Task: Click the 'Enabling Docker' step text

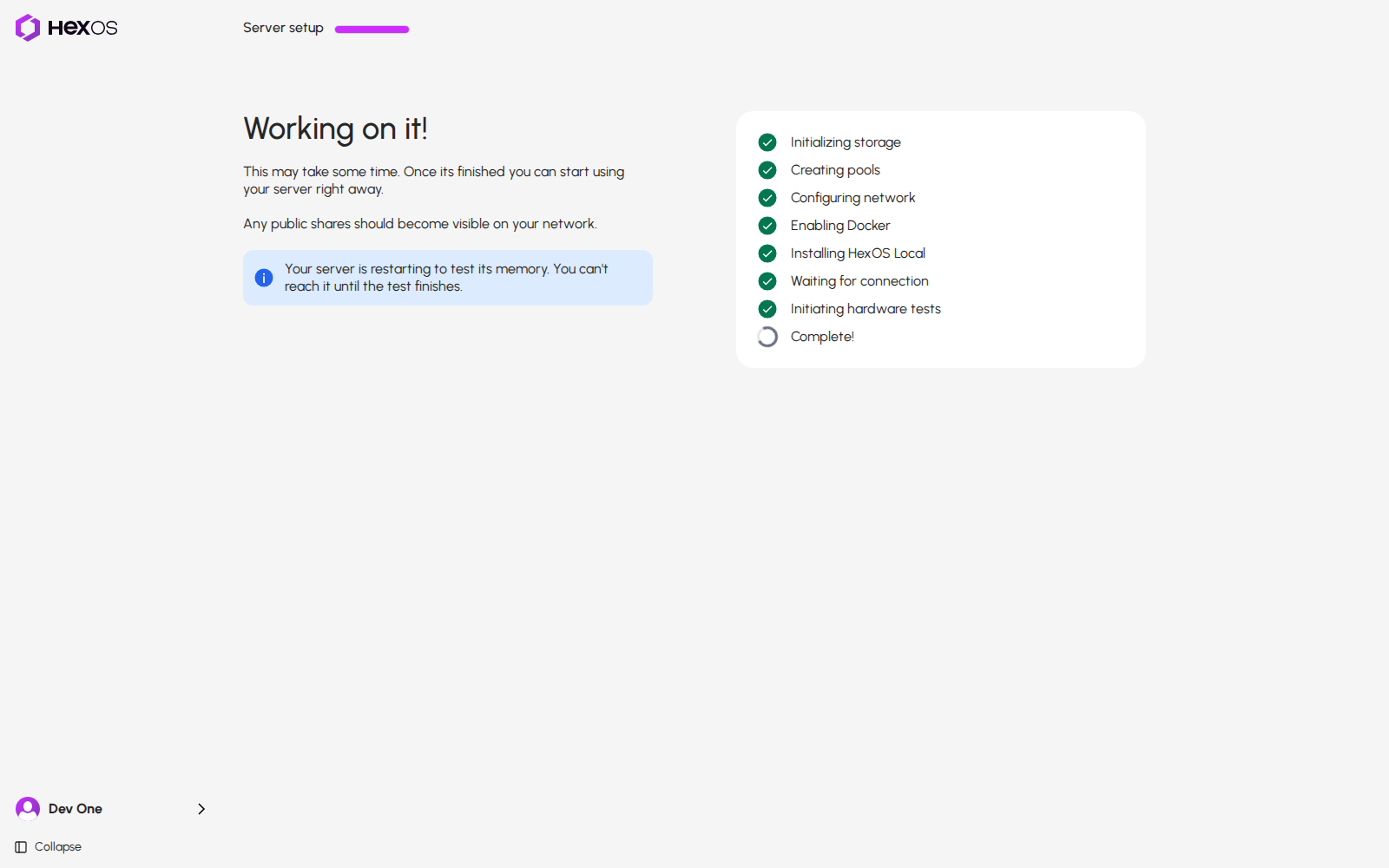Action: (840, 226)
